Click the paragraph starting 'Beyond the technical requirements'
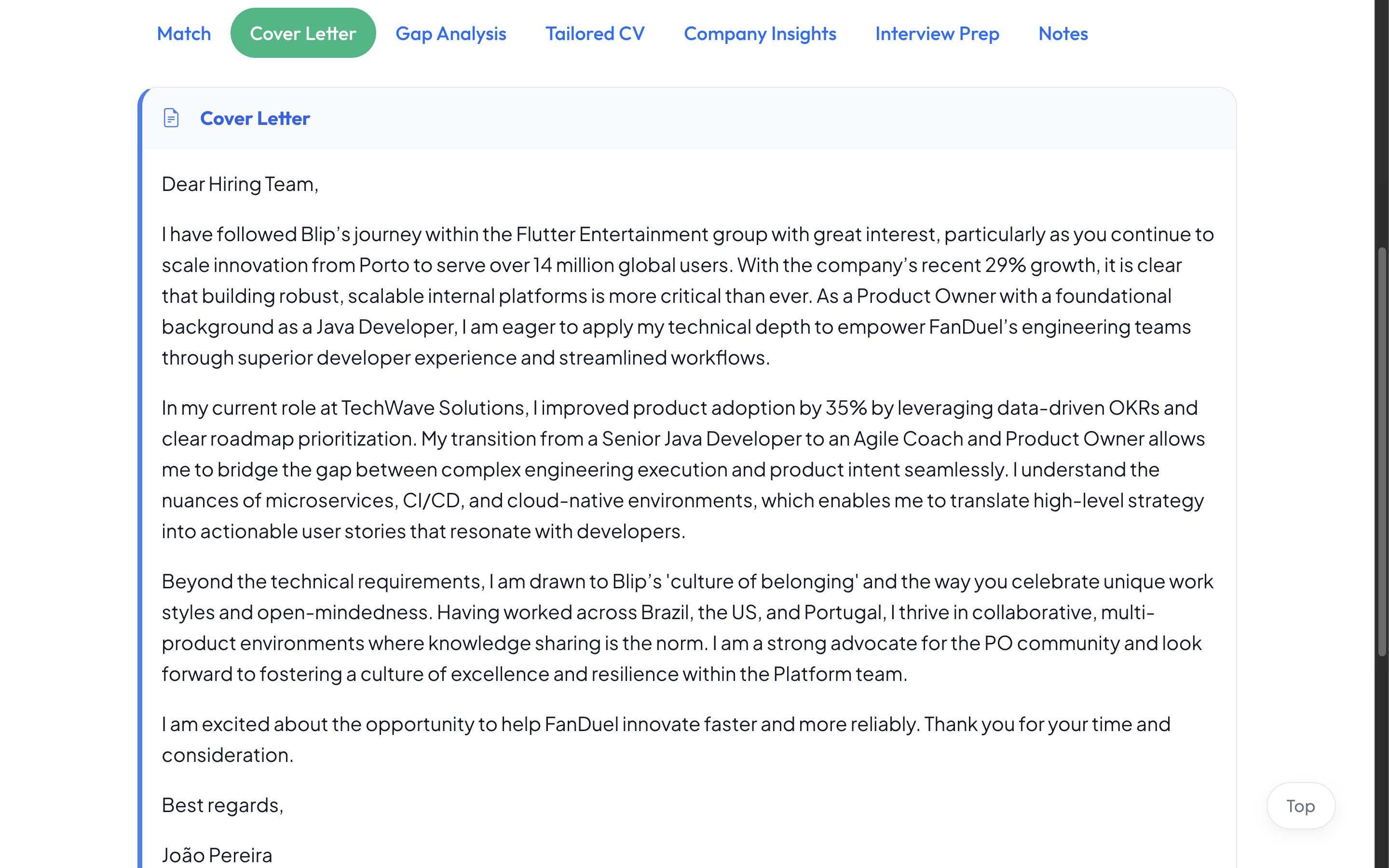Viewport: 1389px width, 868px height. (x=688, y=627)
